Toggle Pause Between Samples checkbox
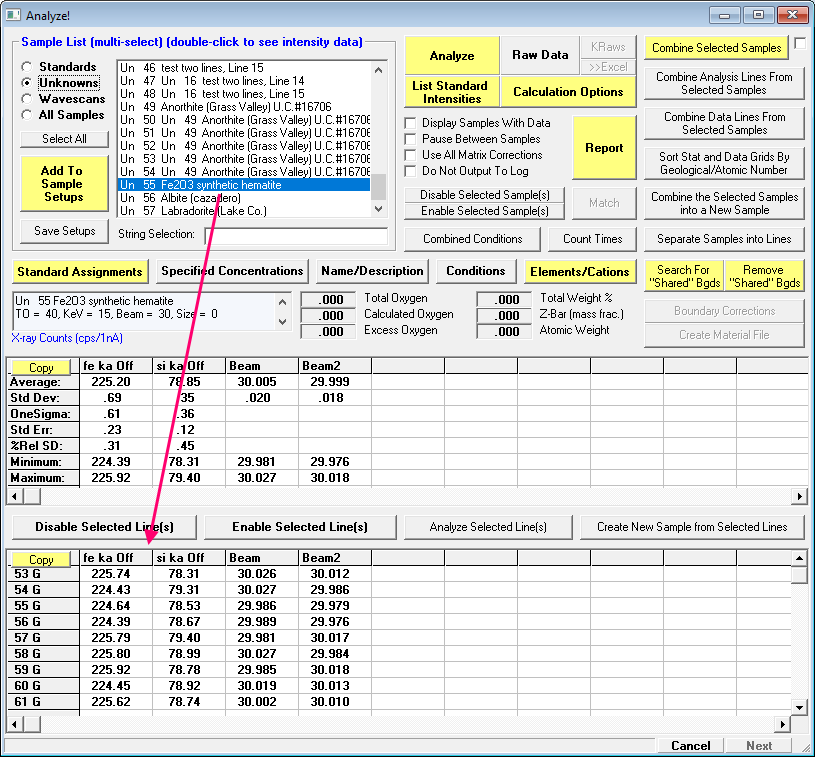The image size is (815, 757). click(x=411, y=139)
